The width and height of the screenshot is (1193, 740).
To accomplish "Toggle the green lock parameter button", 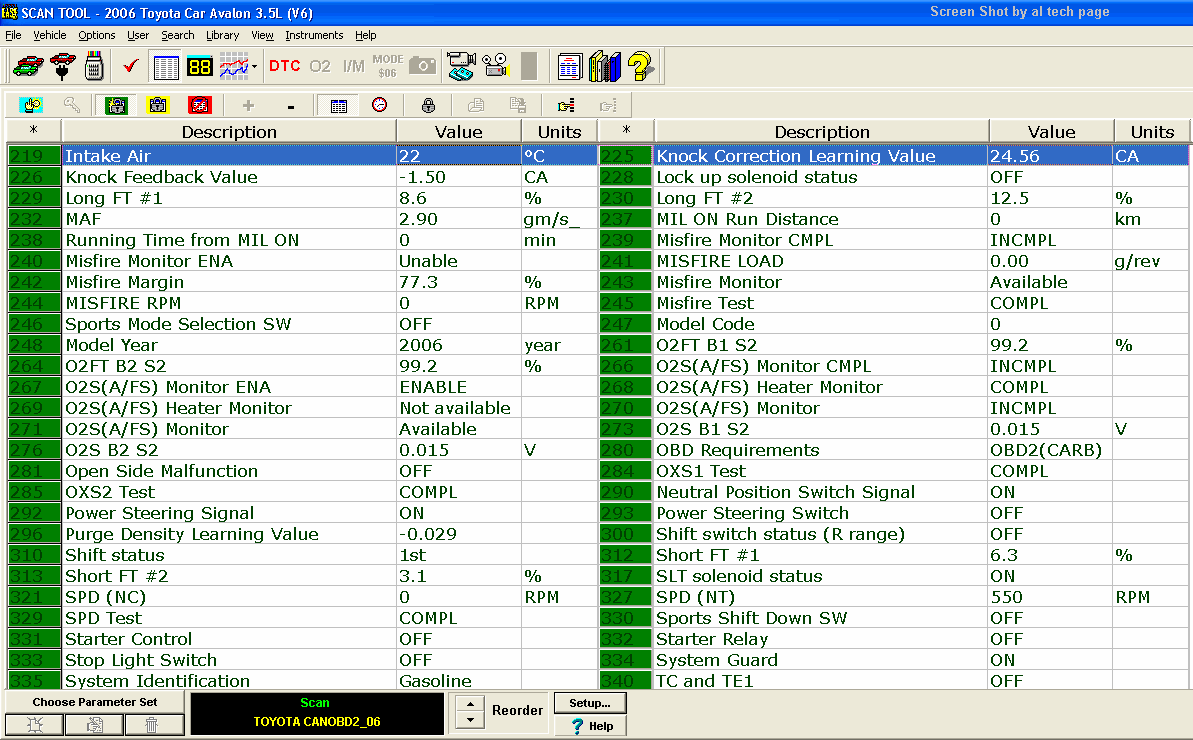I will (x=117, y=105).
